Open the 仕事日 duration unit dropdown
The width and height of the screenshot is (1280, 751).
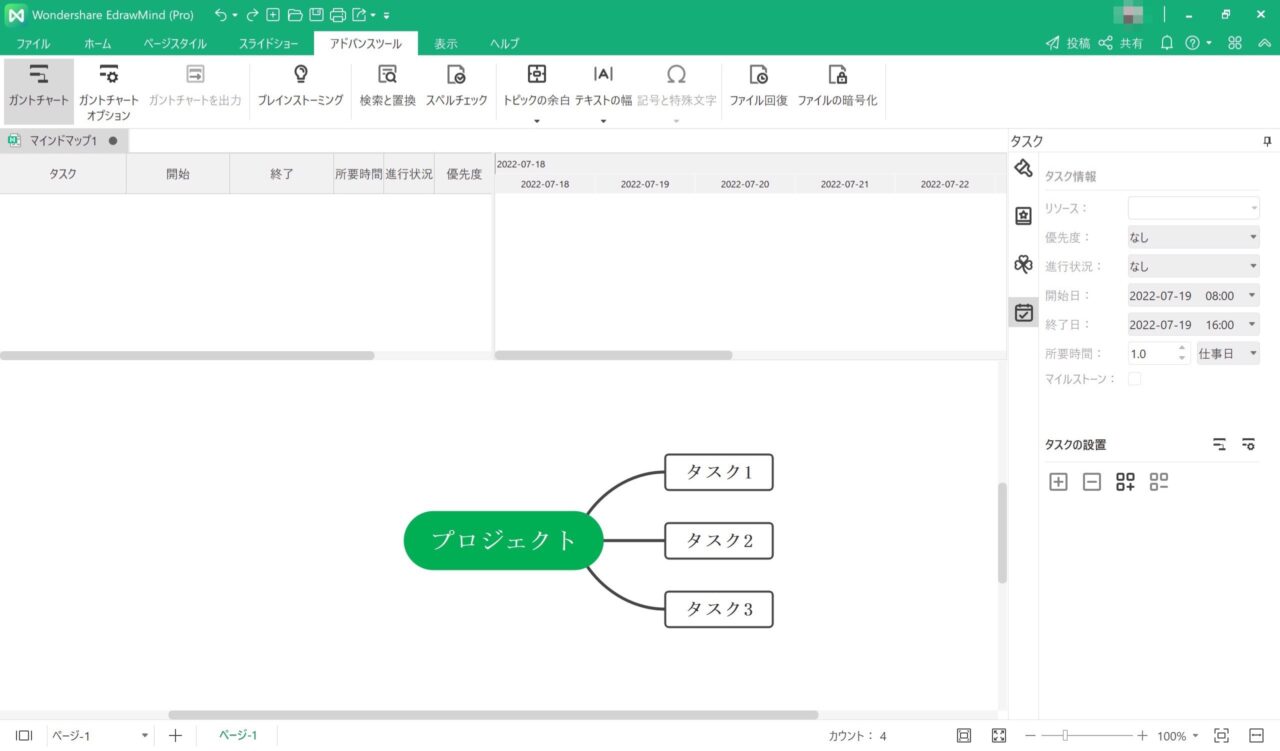[x=1228, y=353]
